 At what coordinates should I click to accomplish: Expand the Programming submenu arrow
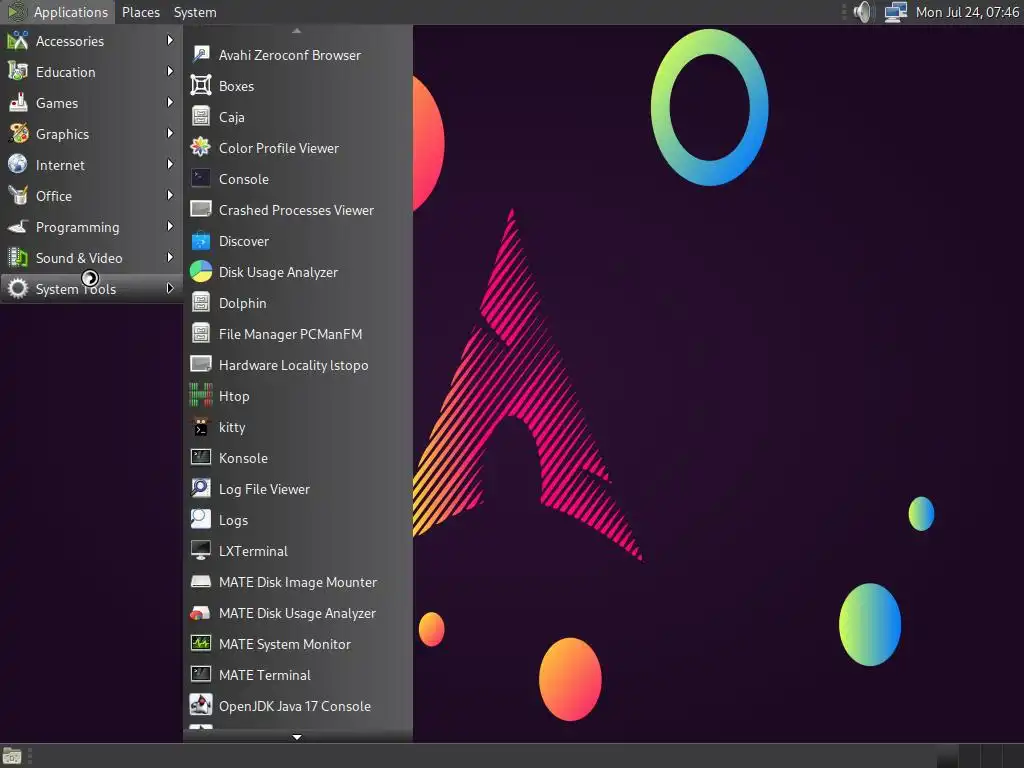[x=170, y=227]
